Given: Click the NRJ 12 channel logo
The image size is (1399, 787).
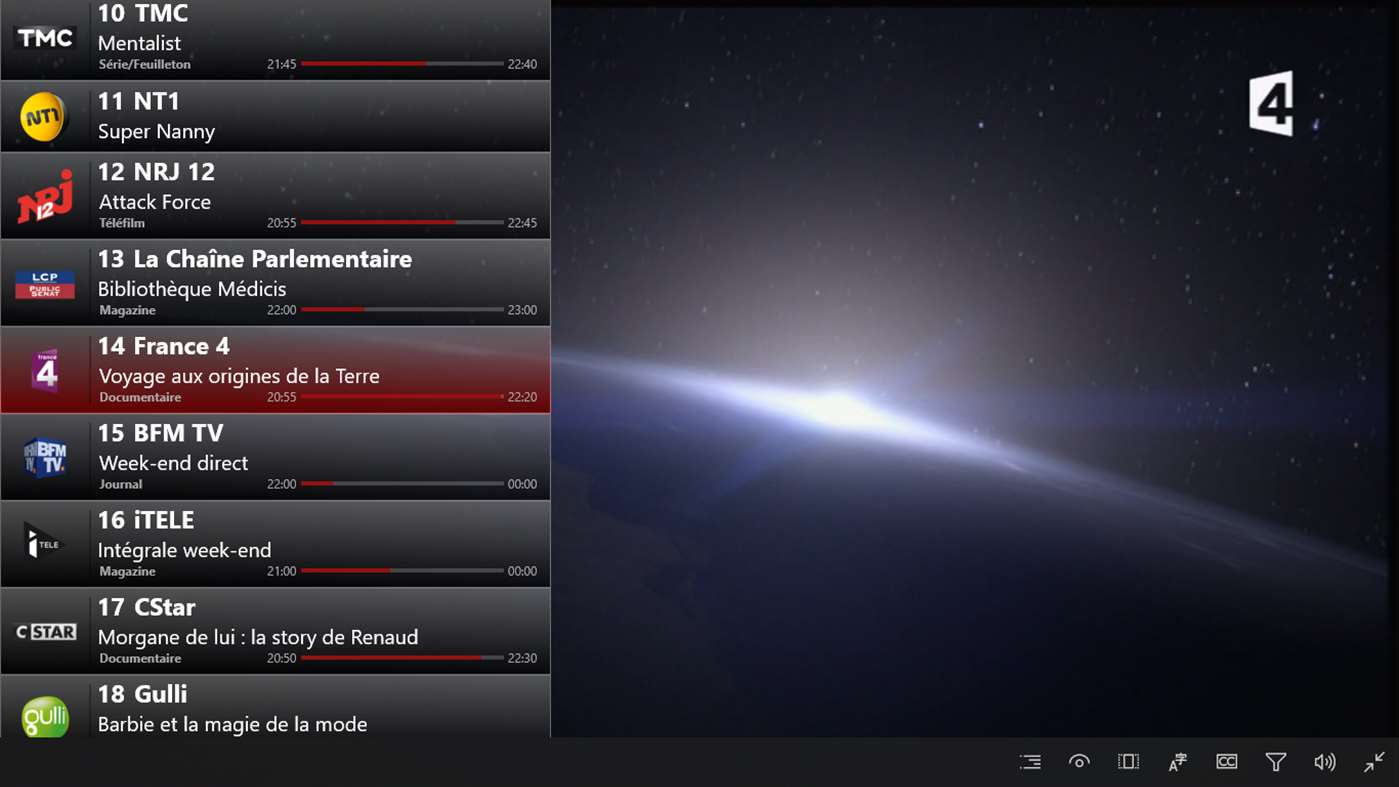Looking at the screenshot, I should [45, 197].
